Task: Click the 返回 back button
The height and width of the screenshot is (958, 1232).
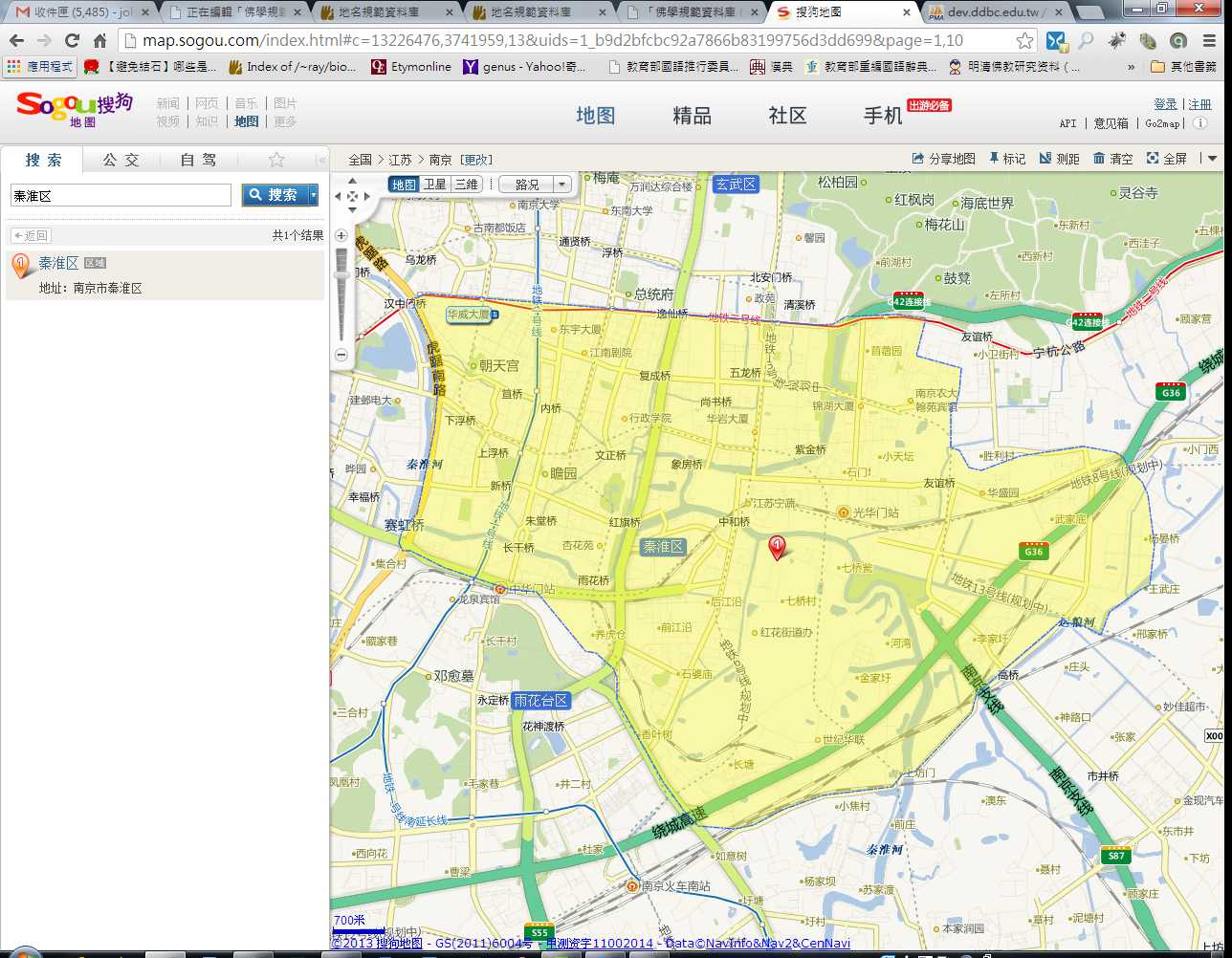Action: click(30, 235)
